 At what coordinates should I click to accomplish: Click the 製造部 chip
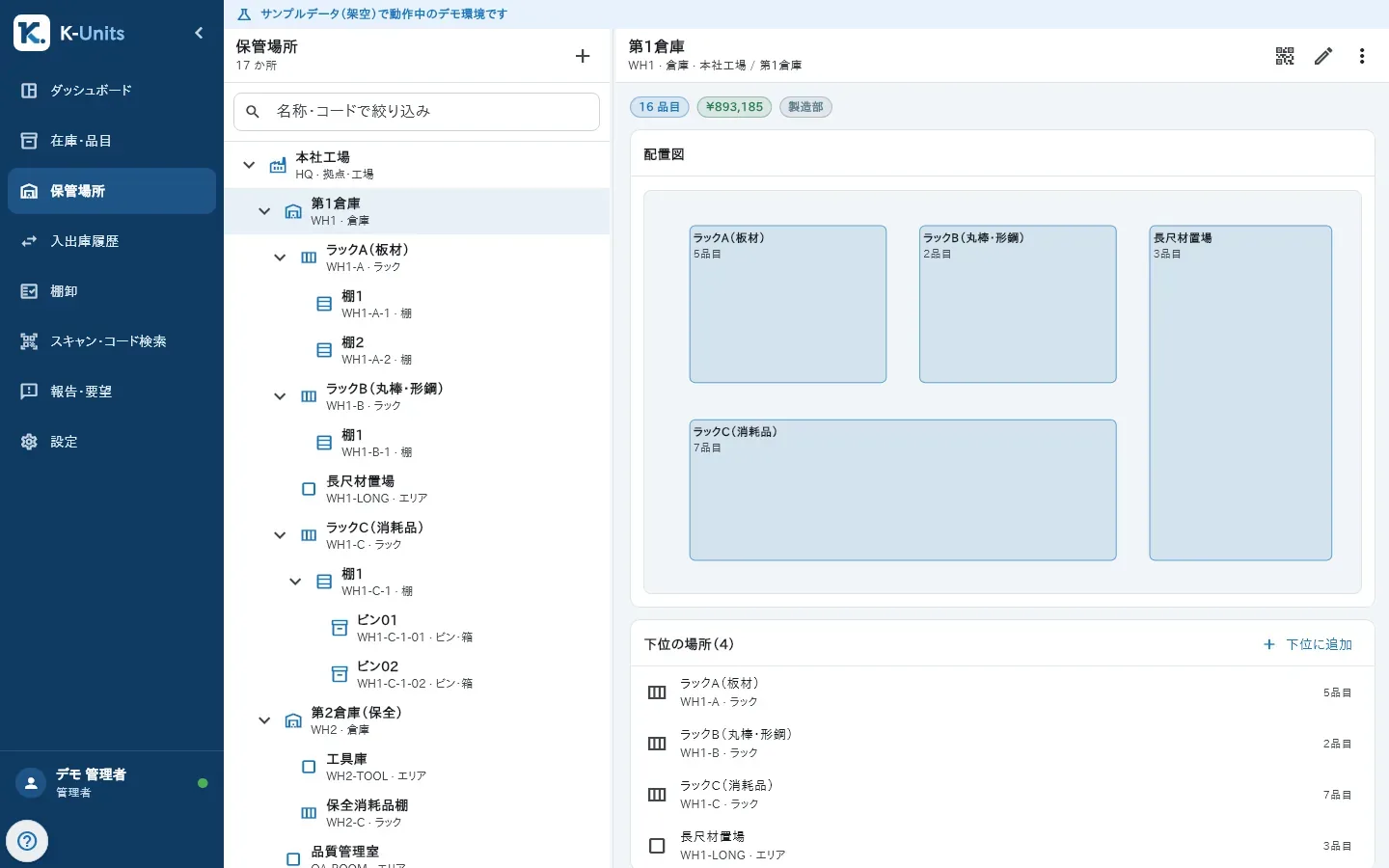(805, 107)
